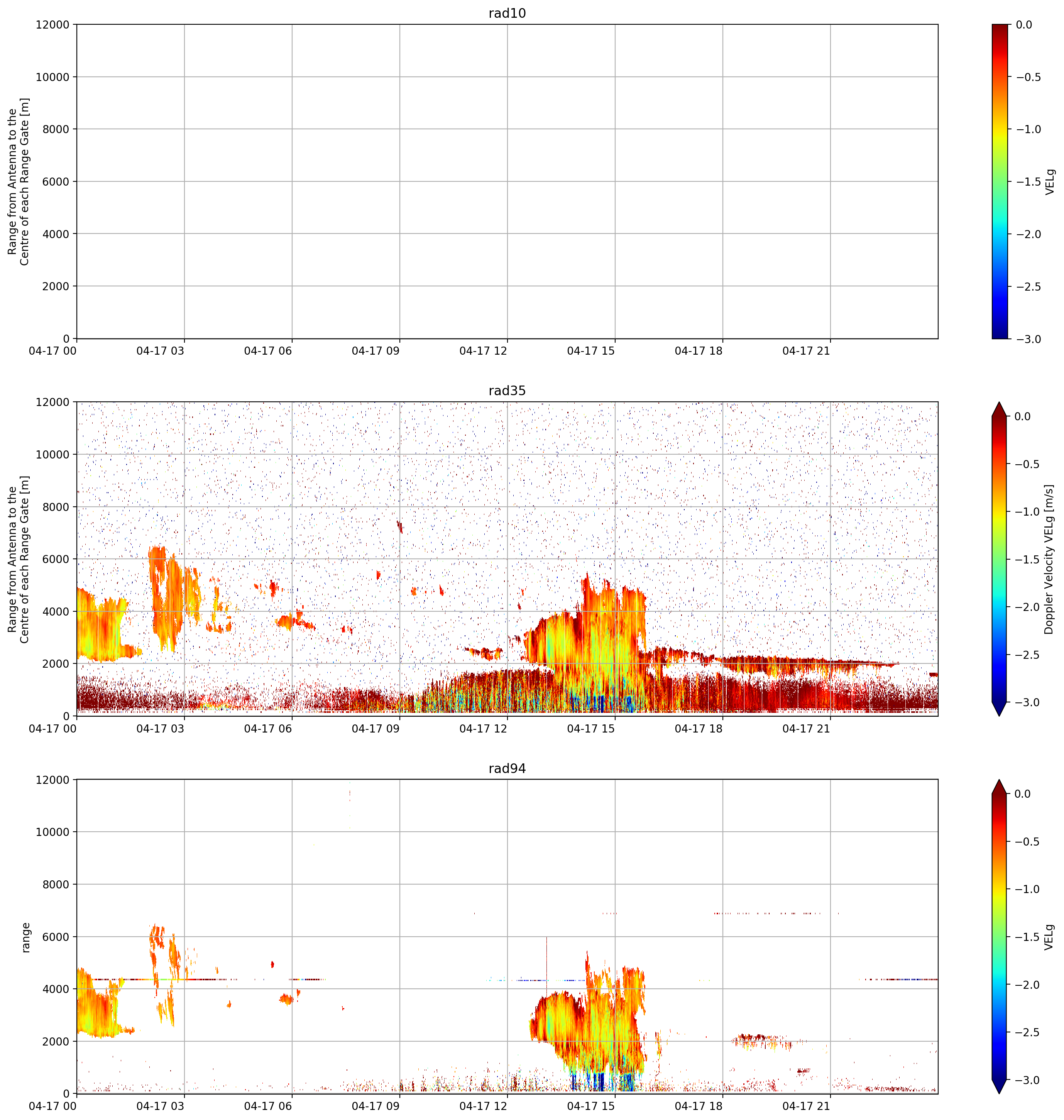Click '04-17 21' tick on rad94 x-axis
Viewport: 1064px width, 1120px height.
[x=806, y=1106]
